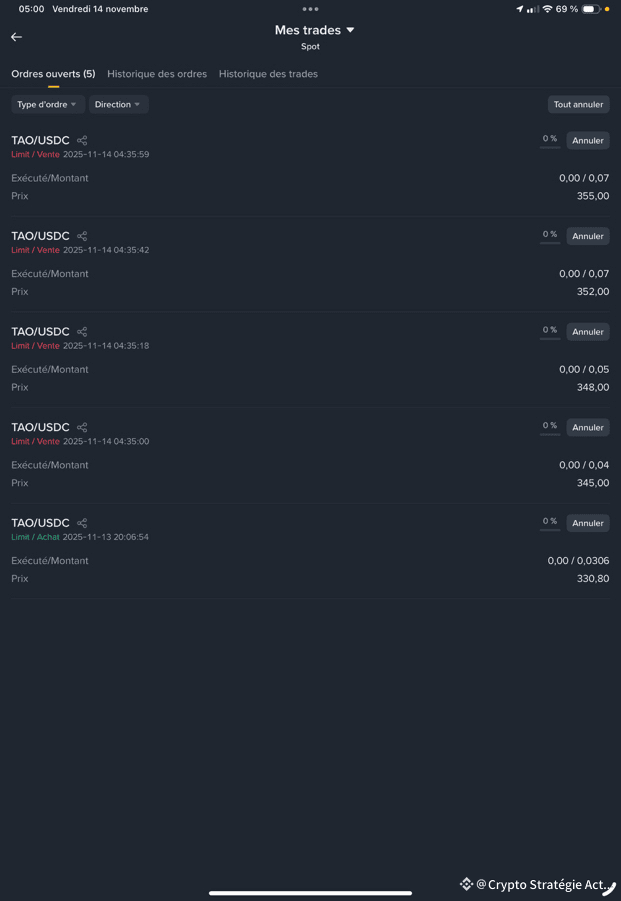
Task: Cancel the buy order priced 330,80
Action: [x=588, y=523]
